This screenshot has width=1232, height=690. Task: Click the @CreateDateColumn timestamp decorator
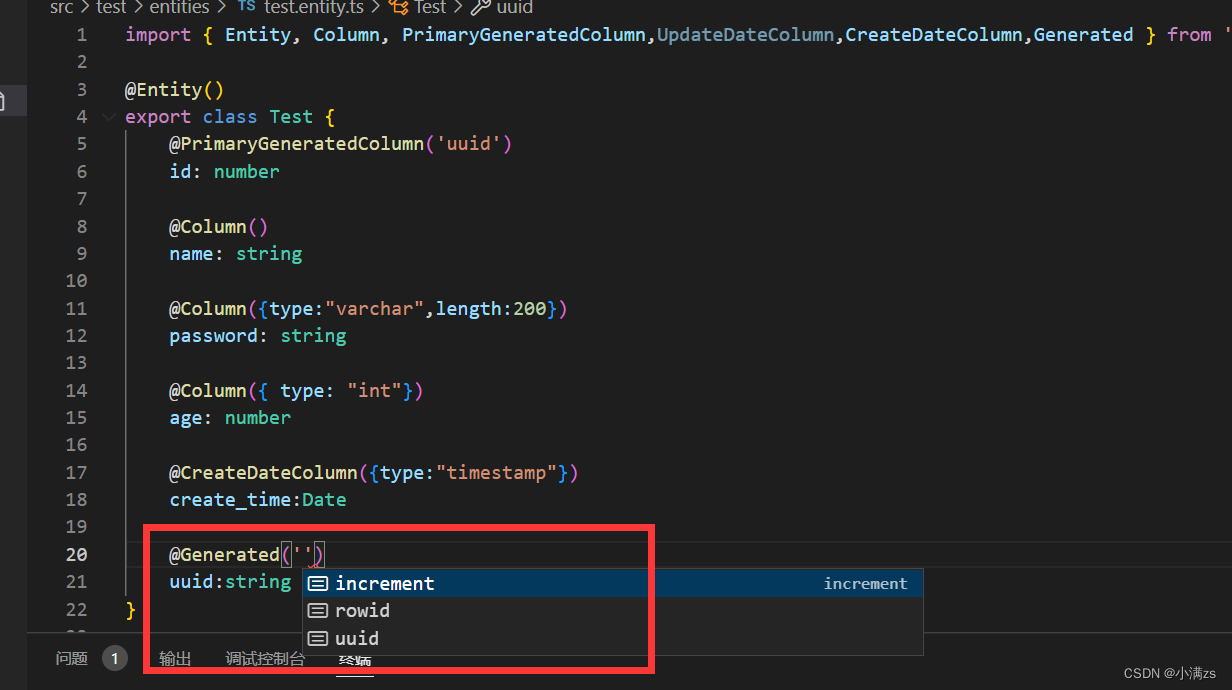tap(374, 473)
